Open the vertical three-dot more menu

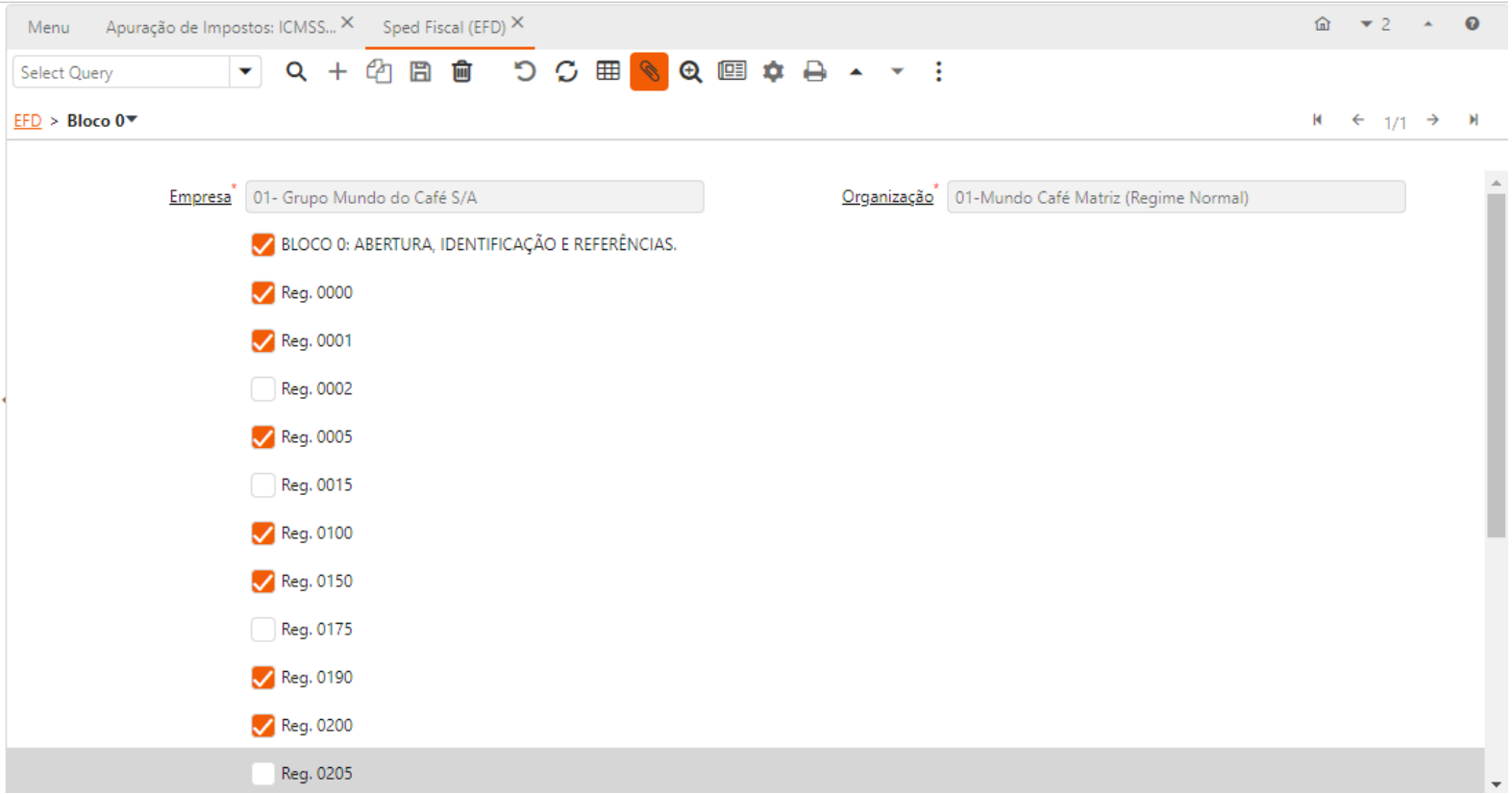(x=938, y=72)
